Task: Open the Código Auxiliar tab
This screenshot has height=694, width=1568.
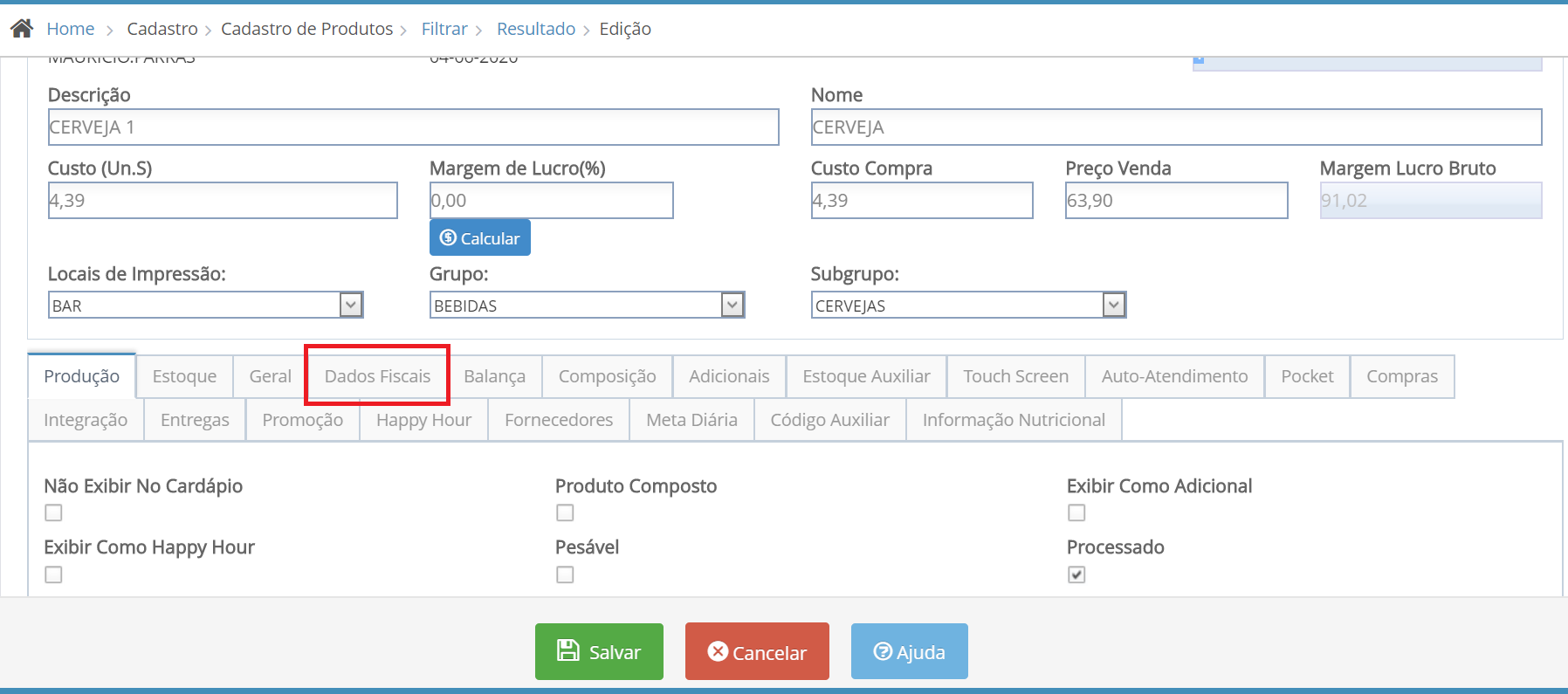Action: (x=829, y=420)
